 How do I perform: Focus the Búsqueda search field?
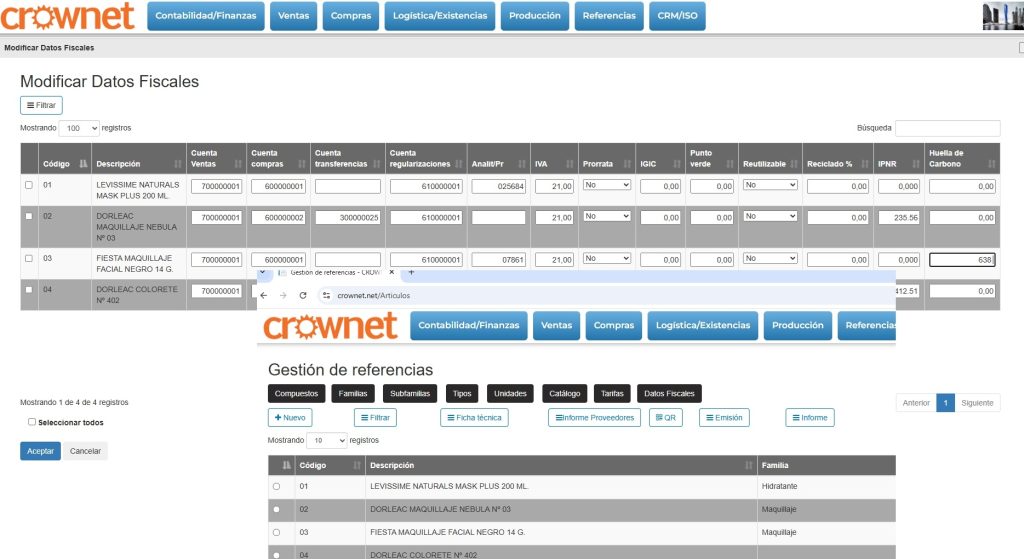[x=947, y=128]
